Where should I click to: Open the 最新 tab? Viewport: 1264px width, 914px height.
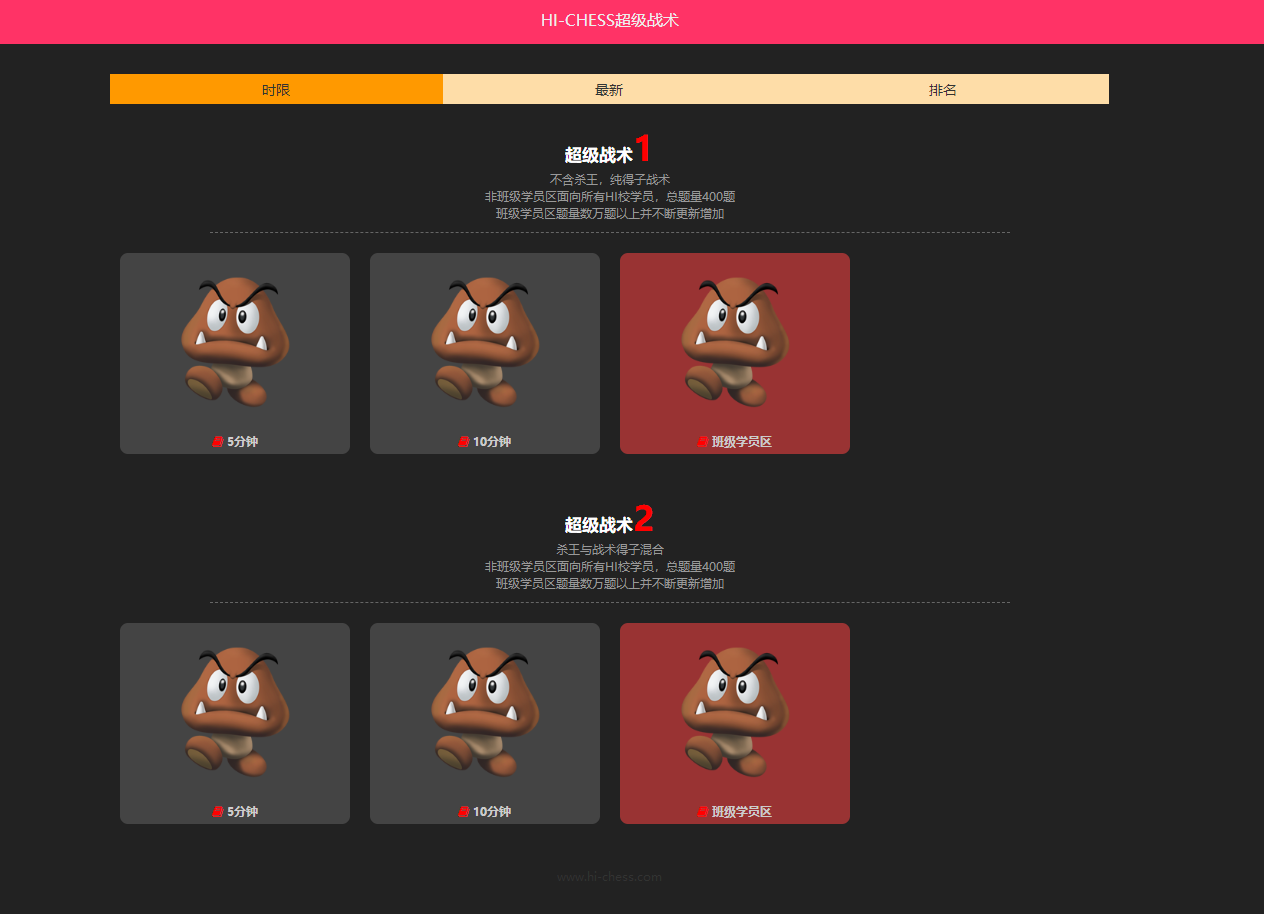(609, 89)
